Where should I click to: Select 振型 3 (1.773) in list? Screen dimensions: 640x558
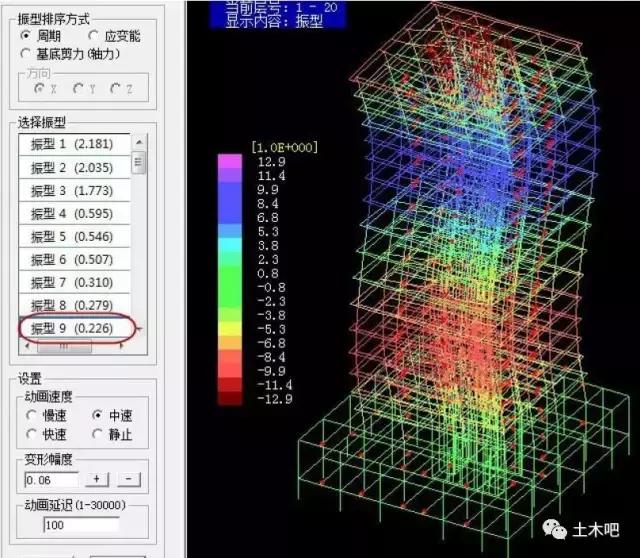click(x=74, y=191)
